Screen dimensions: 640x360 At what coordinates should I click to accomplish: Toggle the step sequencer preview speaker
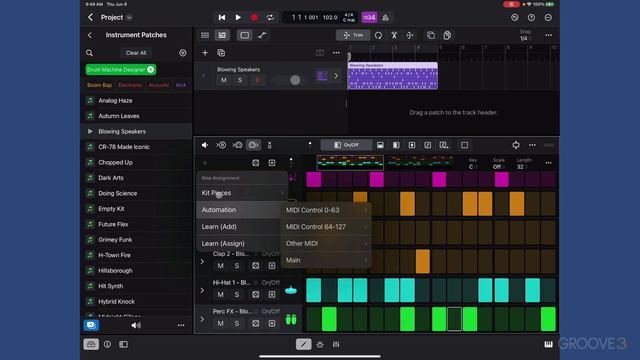pos(205,145)
